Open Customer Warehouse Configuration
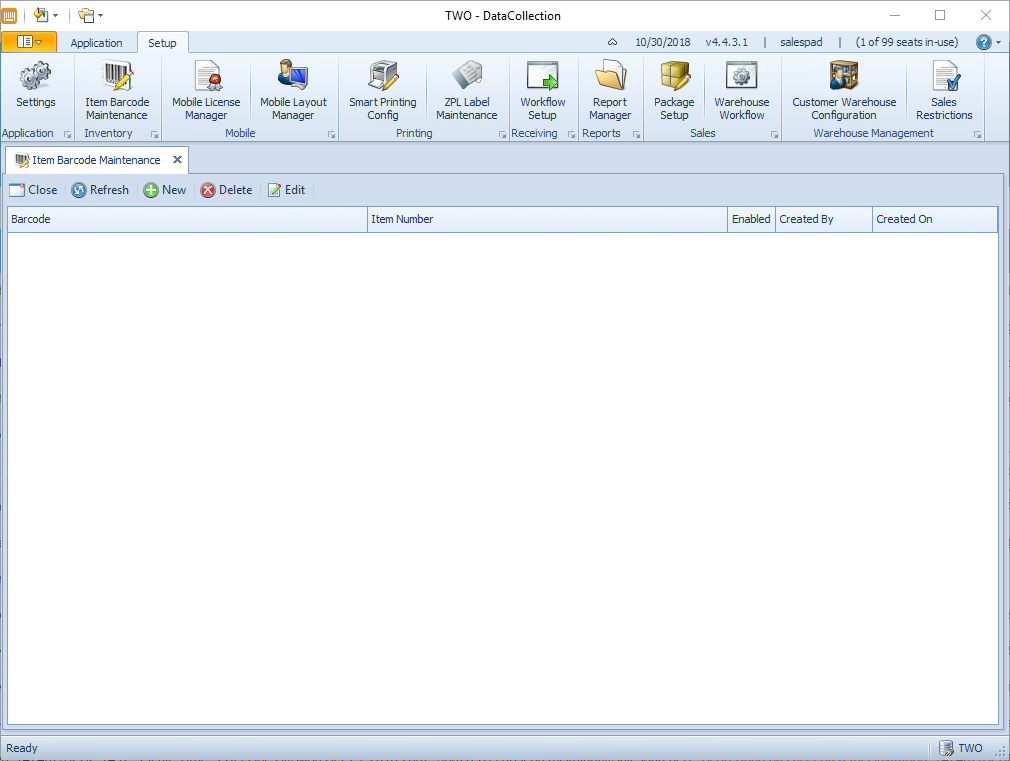The width and height of the screenshot is (1010, 761). [x=844, y=90]
